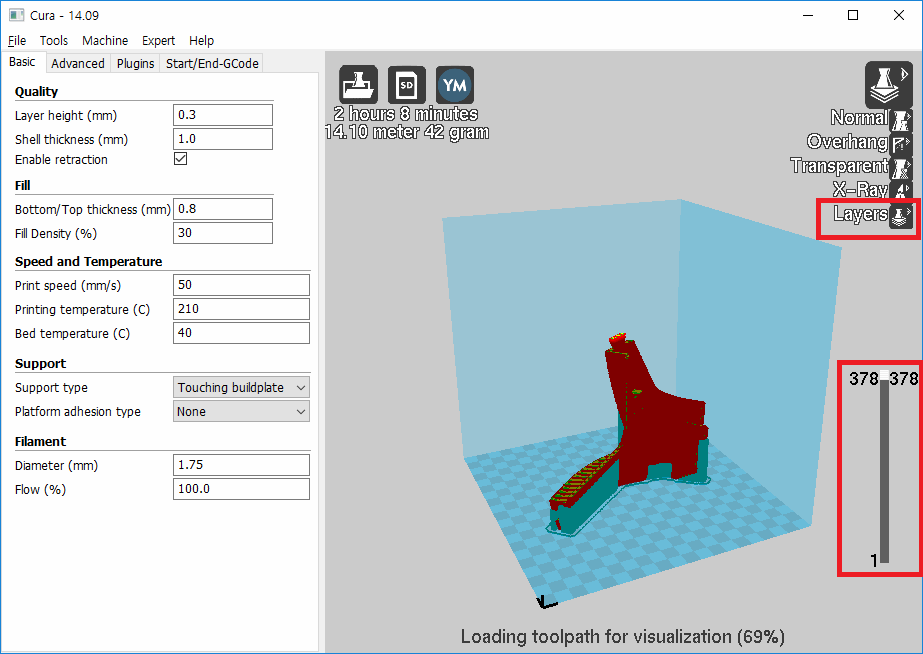Click the 'Transparent' view label
The width and height of the screenshot is (923, 654).
(x=839, y=166)
